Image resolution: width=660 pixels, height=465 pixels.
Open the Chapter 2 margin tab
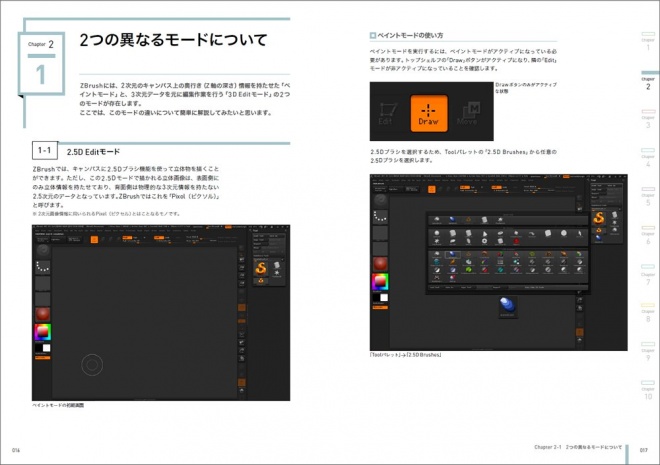(648, 82)
